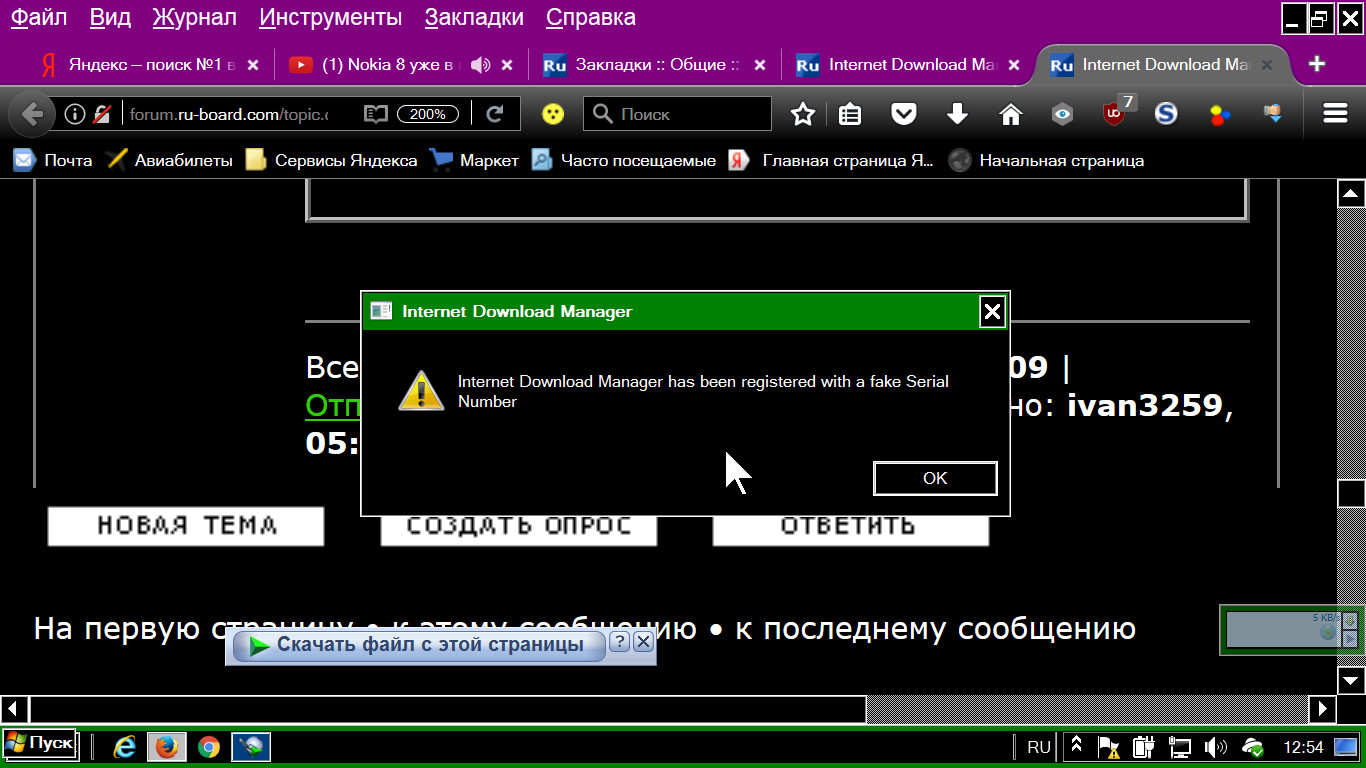Close the Закладки :: Общие tab
The height and width of the screenshot is (768, 1366).
pos(760,65)
